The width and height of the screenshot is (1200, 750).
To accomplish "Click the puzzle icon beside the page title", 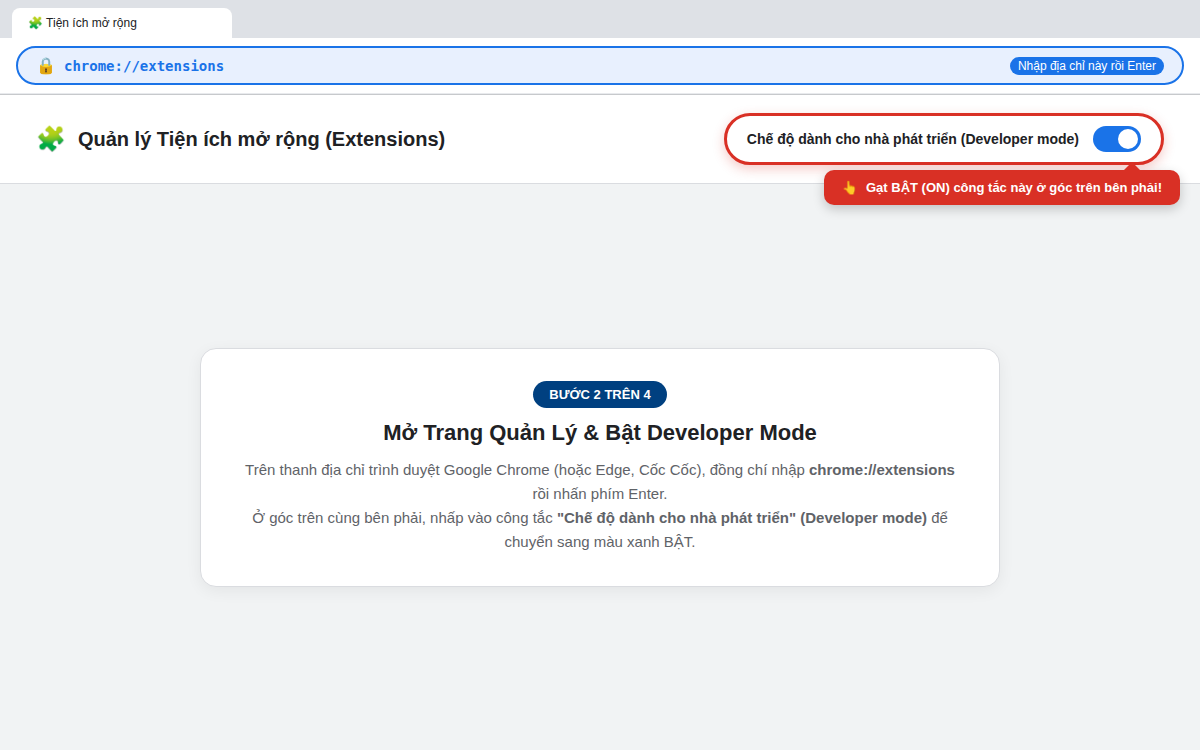I will [50, 139].
